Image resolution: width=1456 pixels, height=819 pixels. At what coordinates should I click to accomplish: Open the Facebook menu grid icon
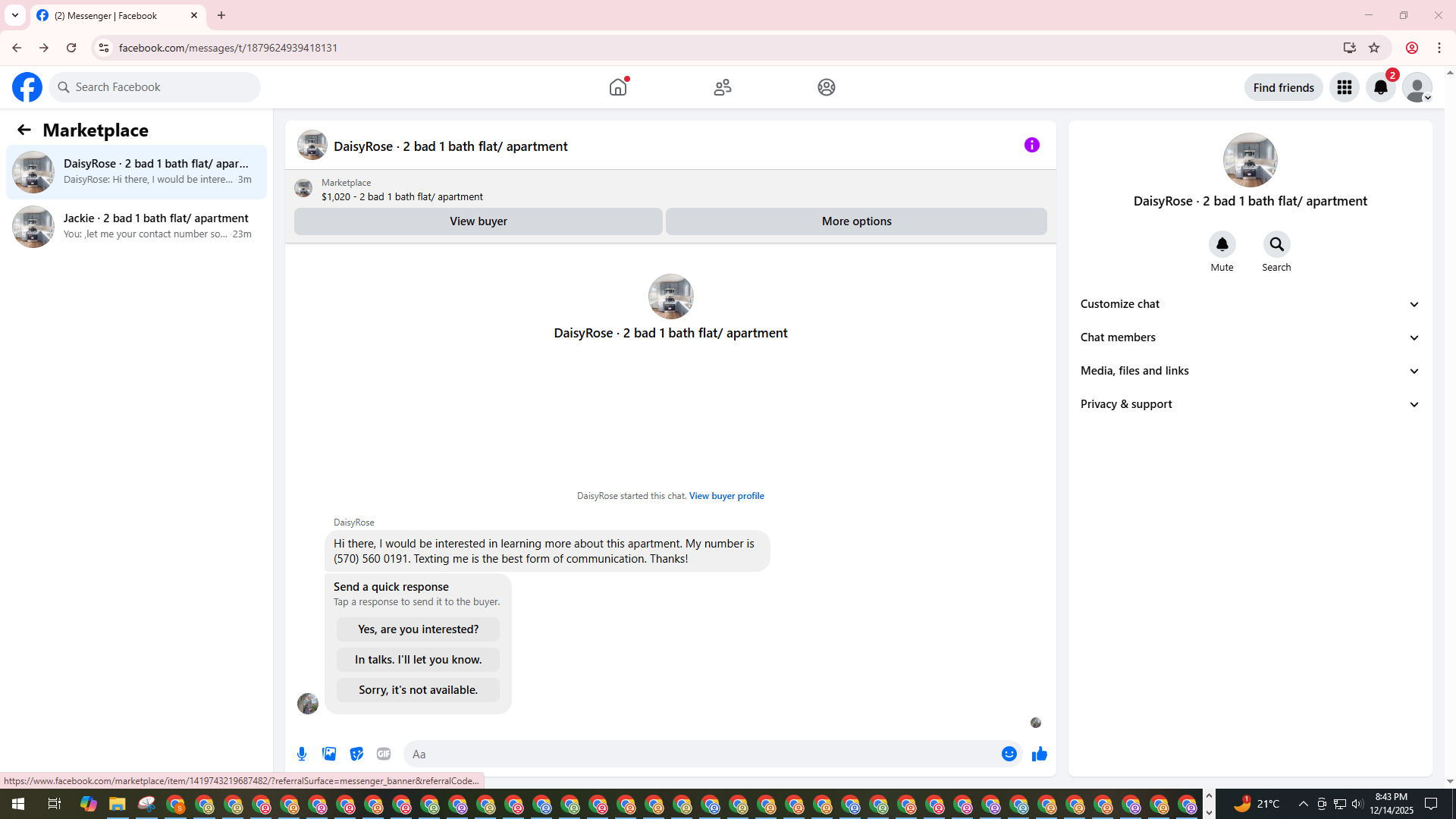coord(1345,87)
